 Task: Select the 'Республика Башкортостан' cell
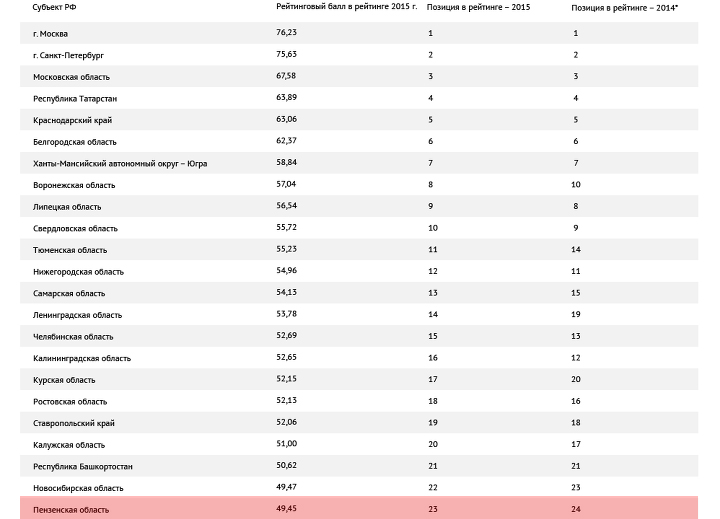(x=83, y=467)
